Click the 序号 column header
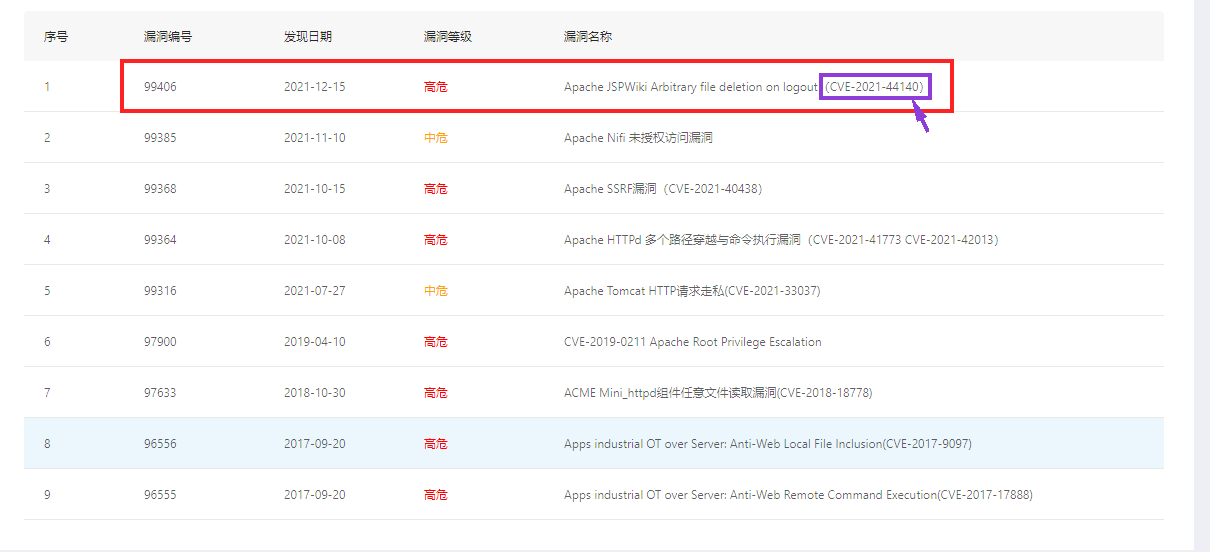 (x=56, y=36)
